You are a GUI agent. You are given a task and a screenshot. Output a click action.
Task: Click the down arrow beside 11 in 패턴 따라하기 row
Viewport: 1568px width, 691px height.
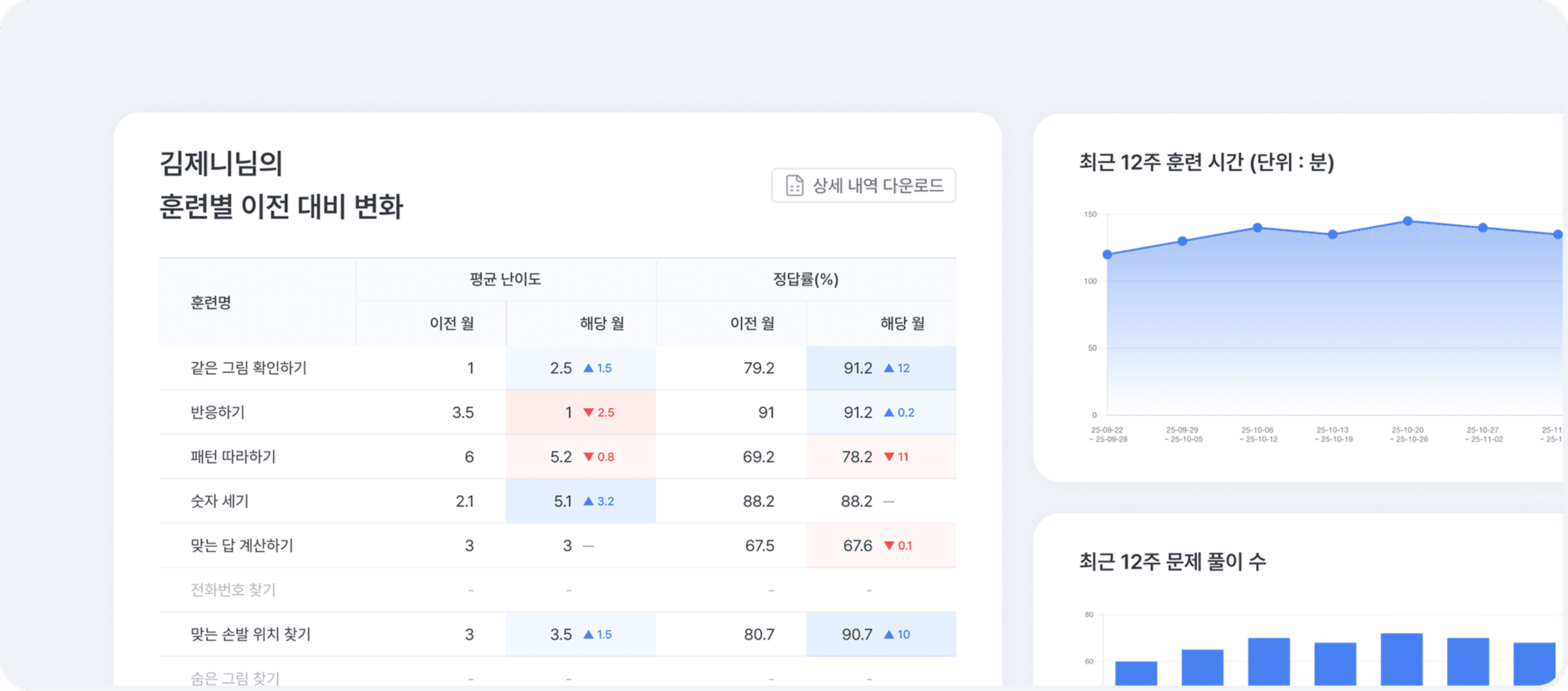click(889, 457)
